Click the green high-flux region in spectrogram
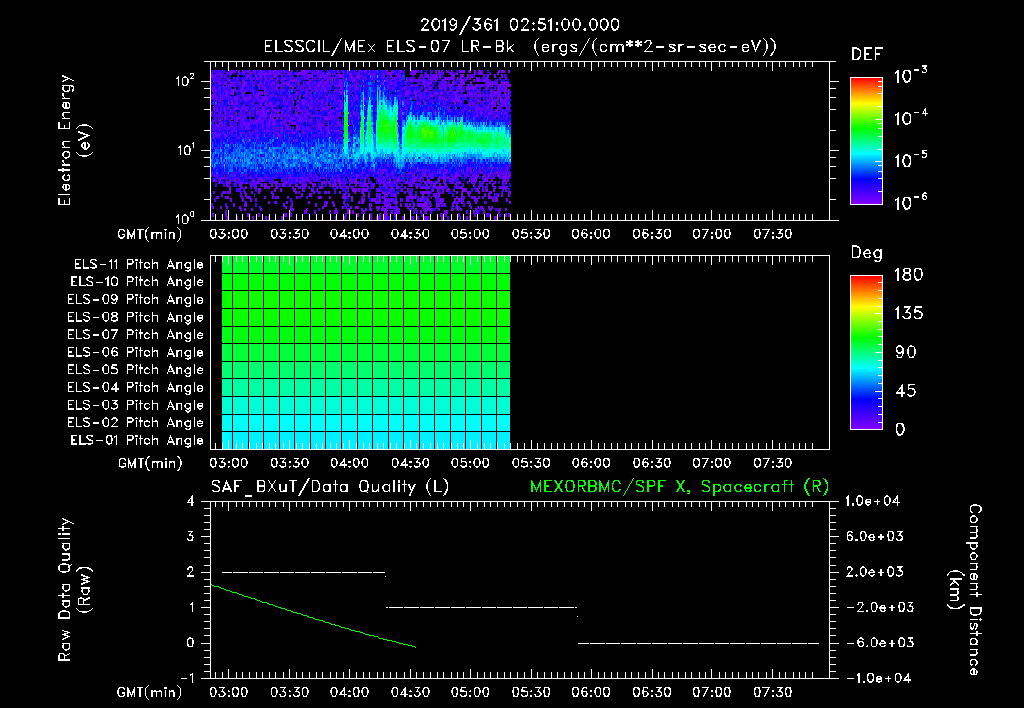This screenshot has width=1024, height=708. click(456, 136)
